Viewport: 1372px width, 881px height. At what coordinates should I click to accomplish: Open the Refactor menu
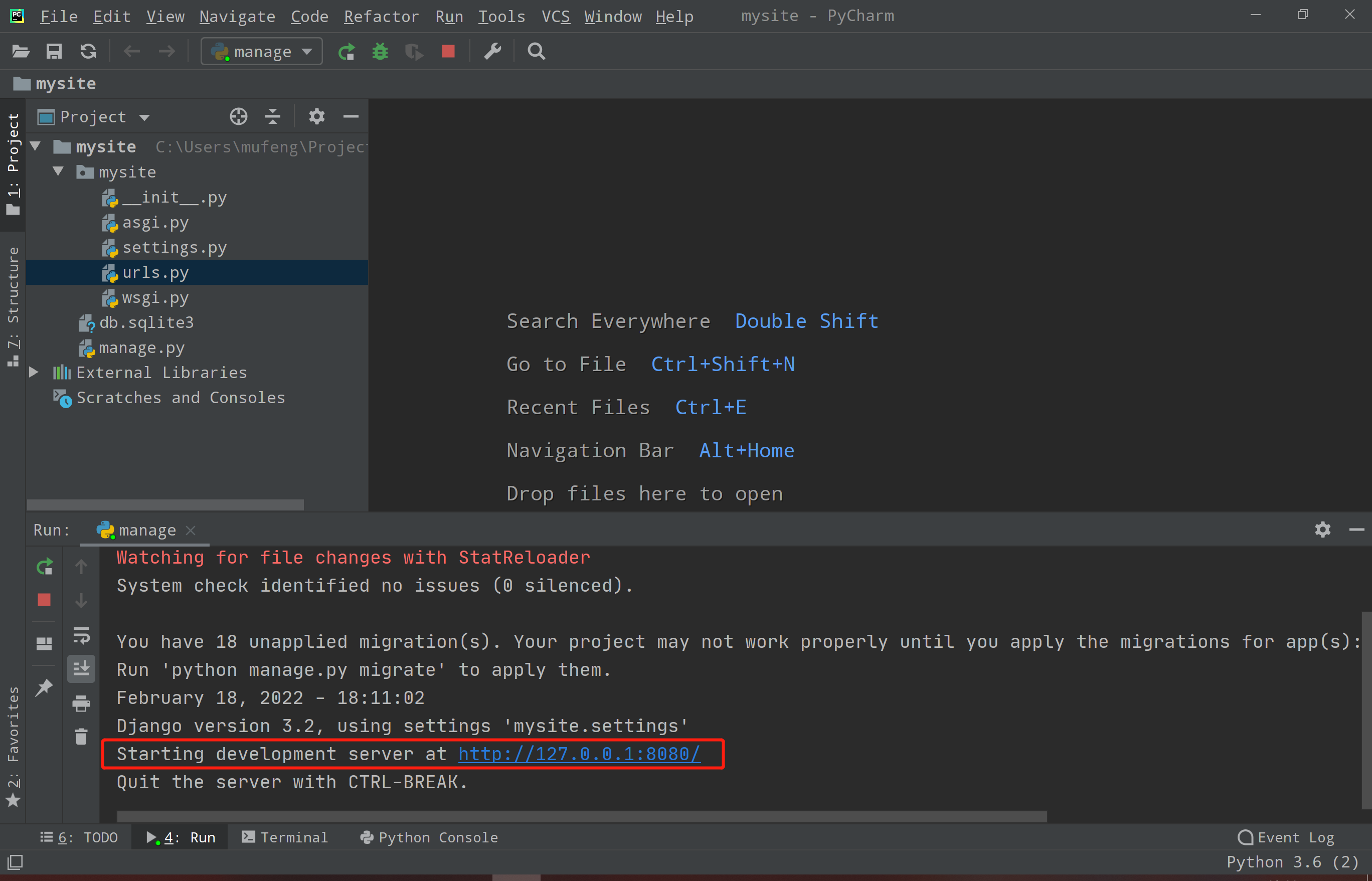point(381,16)
